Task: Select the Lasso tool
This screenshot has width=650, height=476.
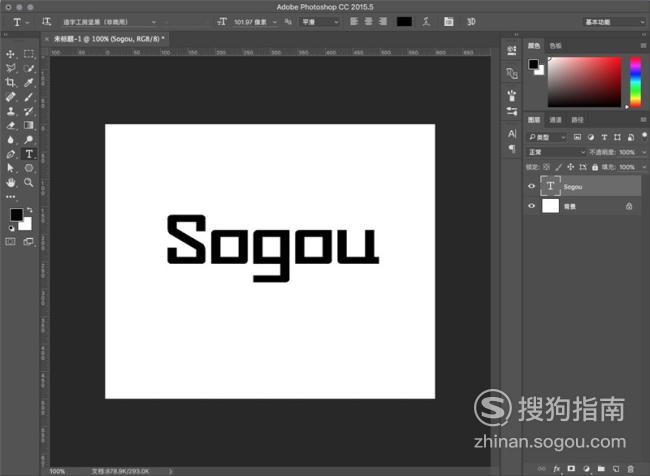Action: 10,68
